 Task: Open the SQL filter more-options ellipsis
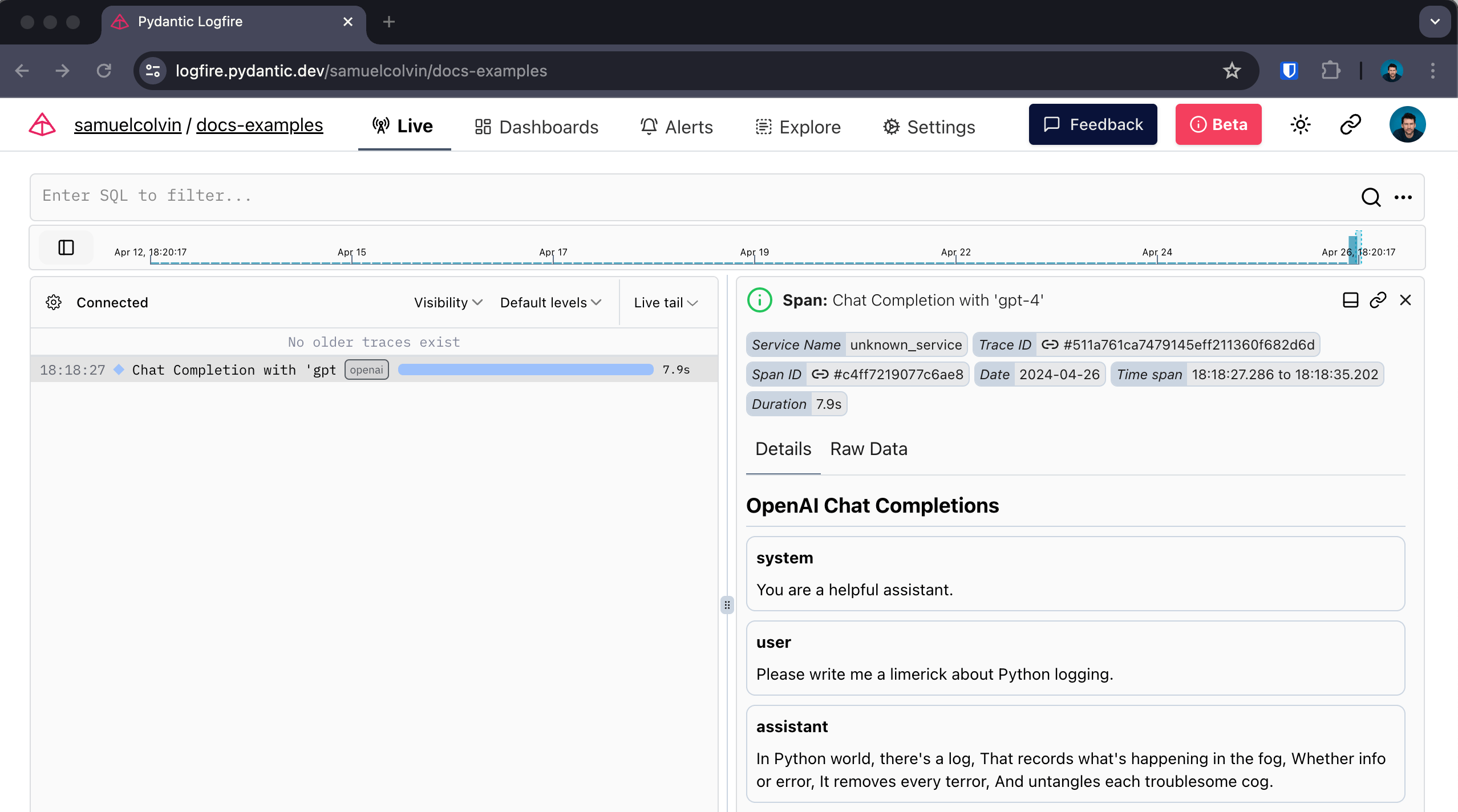pos(1403,197)
